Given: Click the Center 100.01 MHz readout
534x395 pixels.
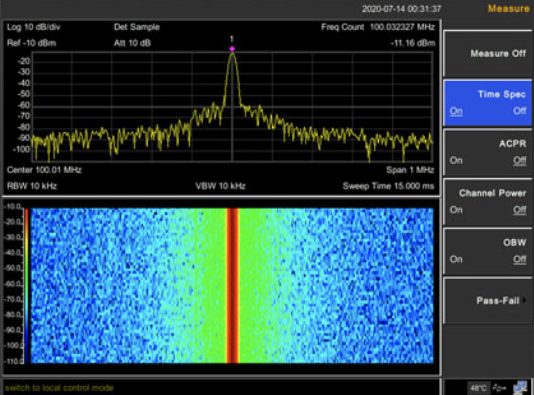Looking at the screenshot, I should 44,170.
